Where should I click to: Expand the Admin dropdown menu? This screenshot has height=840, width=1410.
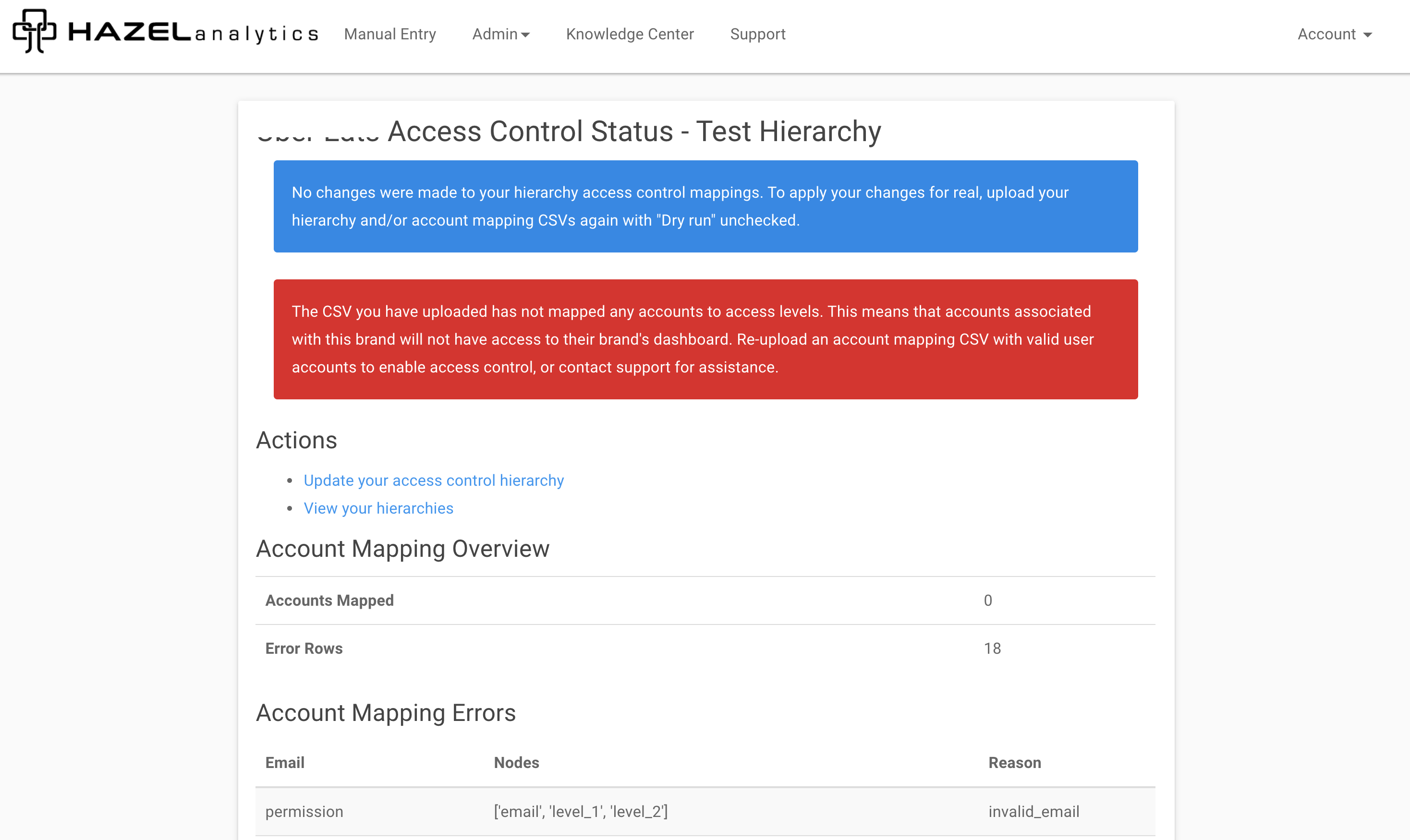point(495,34)
